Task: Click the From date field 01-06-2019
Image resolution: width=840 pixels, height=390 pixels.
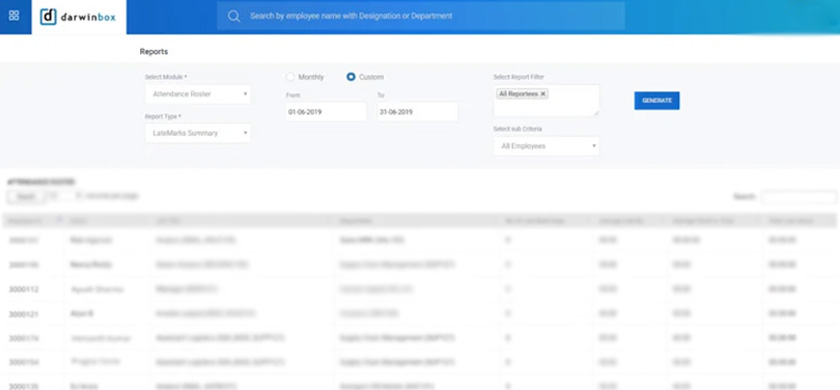Action: pos(326,112)
